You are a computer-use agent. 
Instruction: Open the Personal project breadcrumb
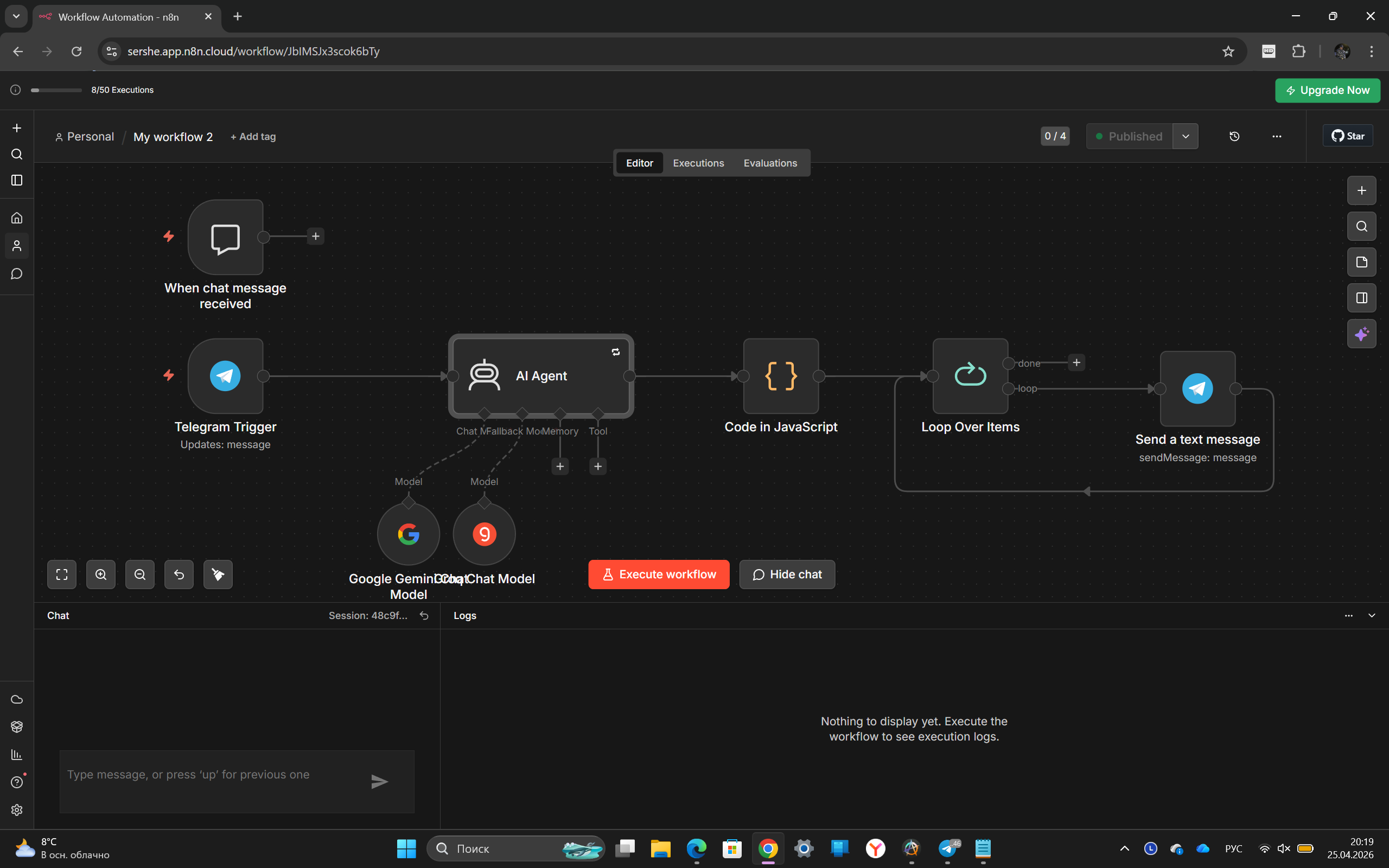(x=85, y=137)
